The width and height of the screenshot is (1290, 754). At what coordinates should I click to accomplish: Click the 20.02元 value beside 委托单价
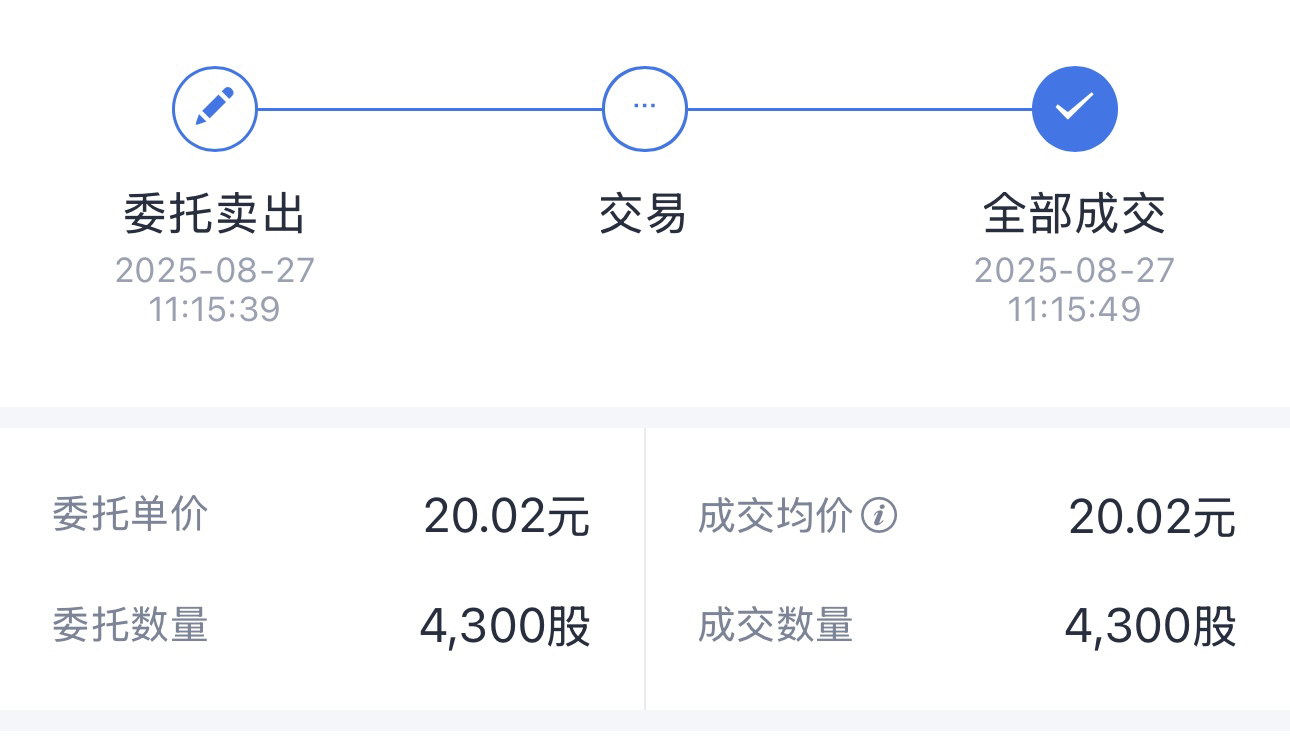click(507, 516)
